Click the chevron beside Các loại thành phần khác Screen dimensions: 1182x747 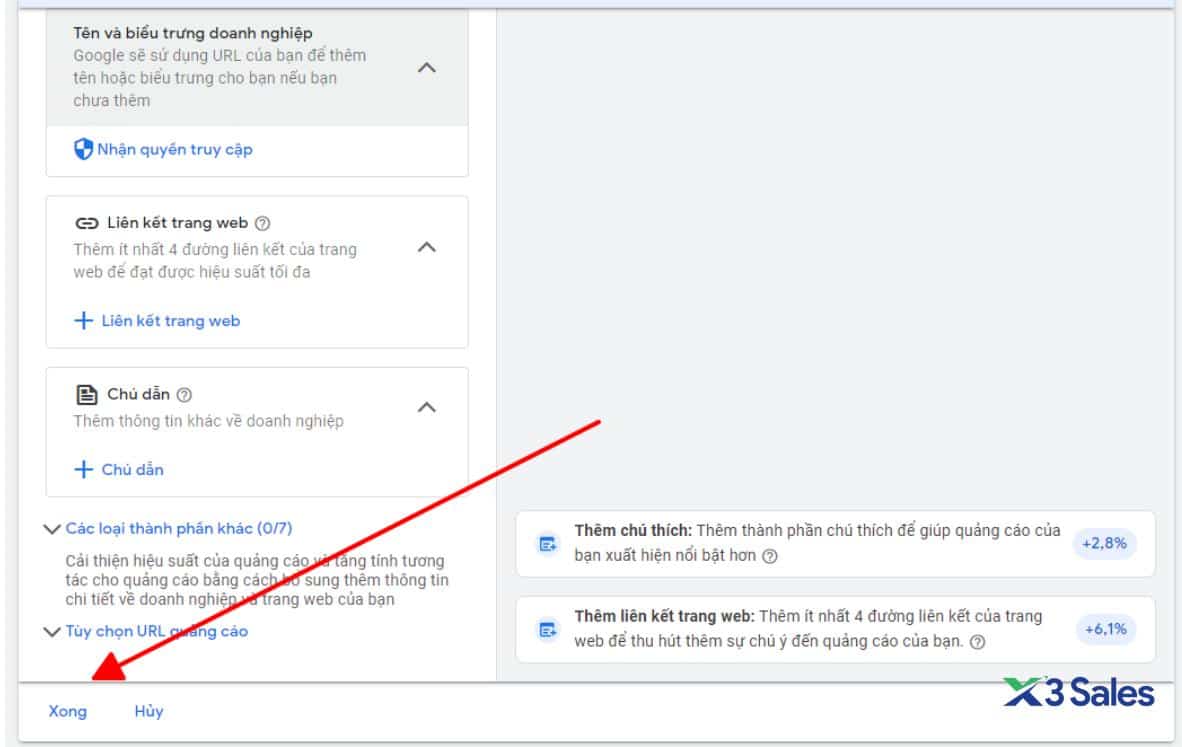52,529
